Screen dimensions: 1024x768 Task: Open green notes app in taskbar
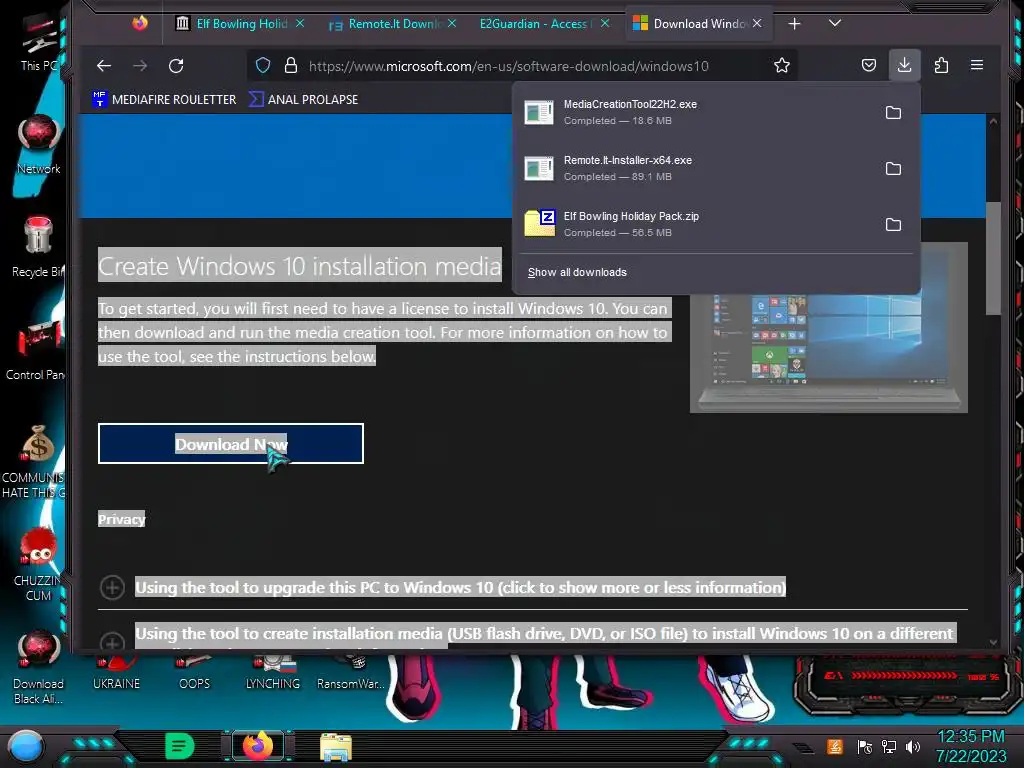180,746
